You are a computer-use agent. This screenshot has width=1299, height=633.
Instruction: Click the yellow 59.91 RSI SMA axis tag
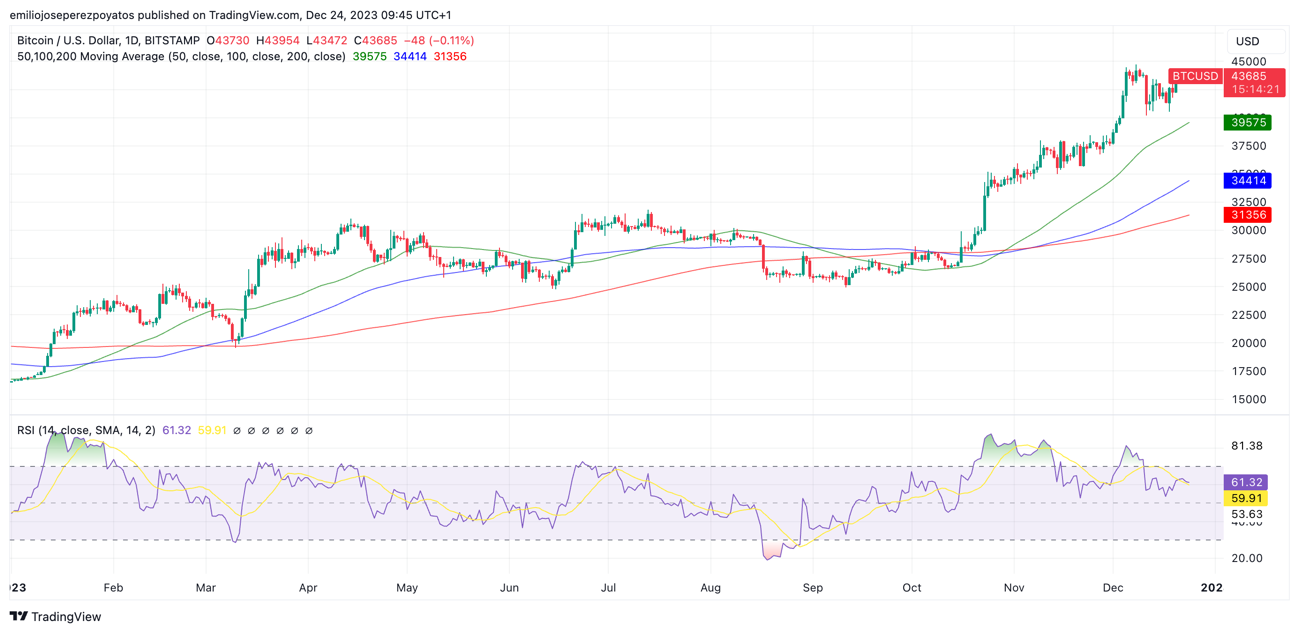click(1246, 498)
